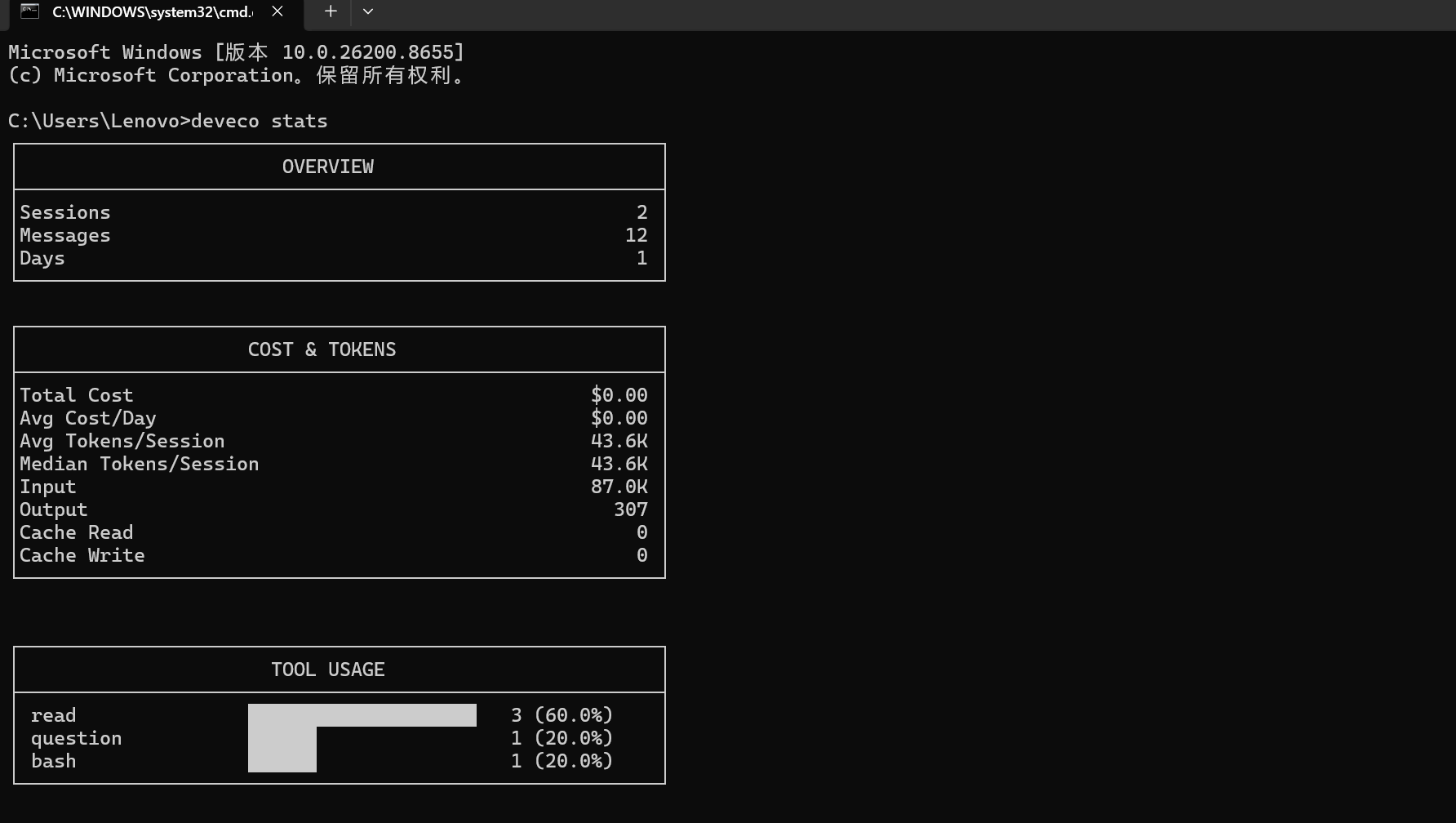Click the 'bash' tool name

point(54,761)
